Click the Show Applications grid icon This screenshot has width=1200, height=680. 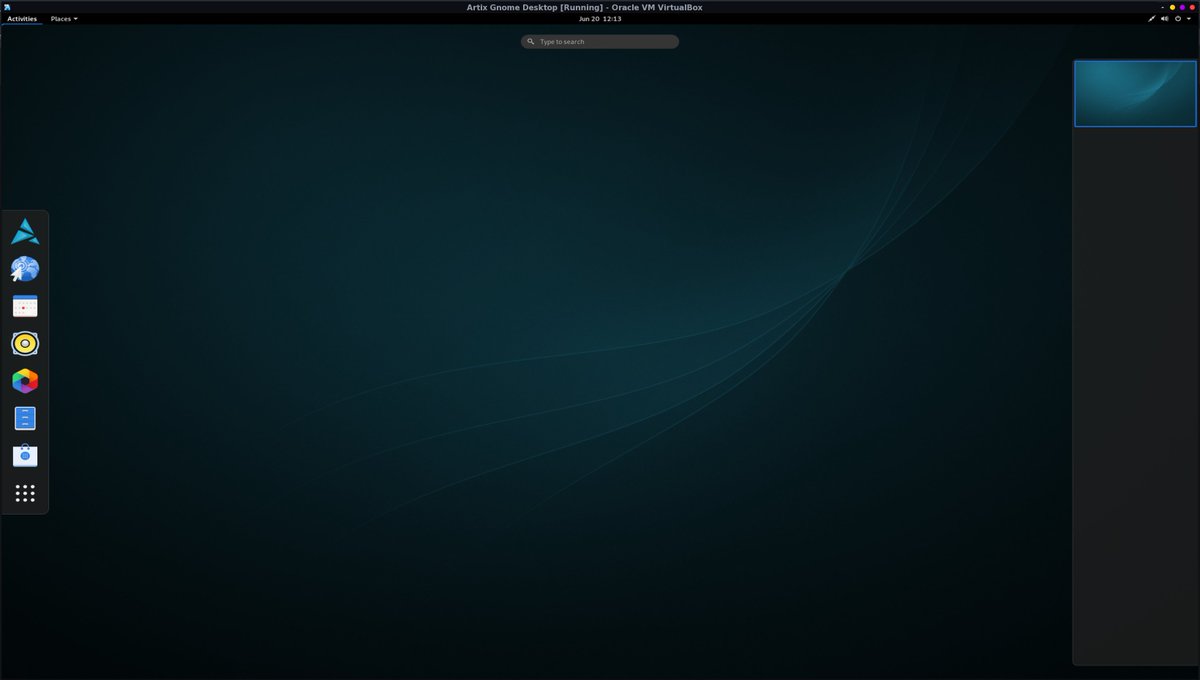[x=24, y=492]
